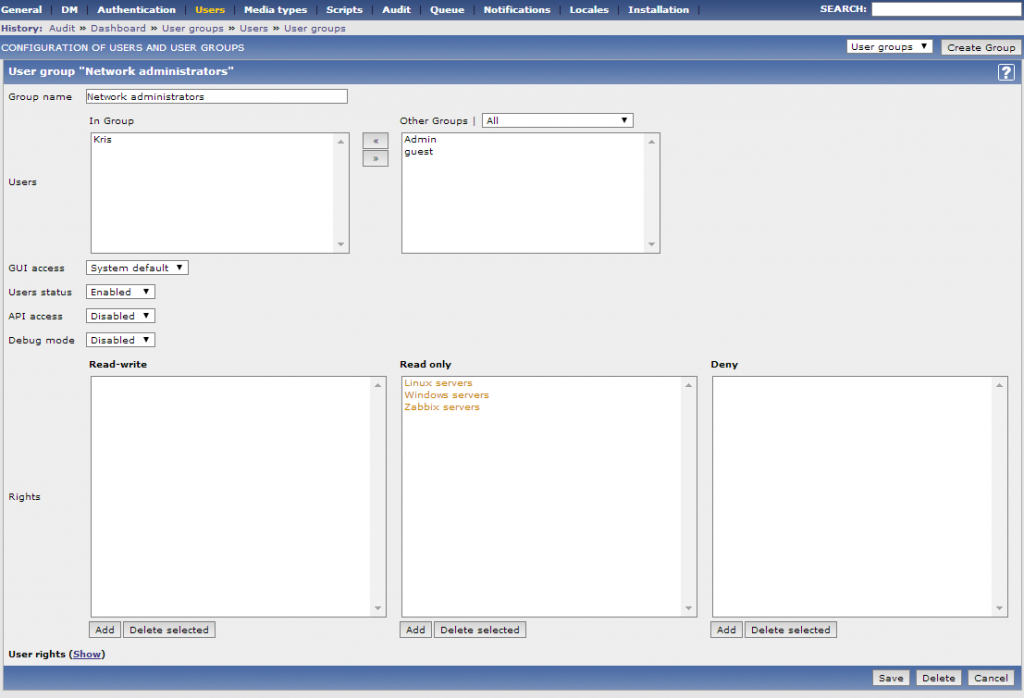This screenshot has height=698, width=1024.
Task: Click Dashboard in the history breadcrumb
Action: click(118, 28)
